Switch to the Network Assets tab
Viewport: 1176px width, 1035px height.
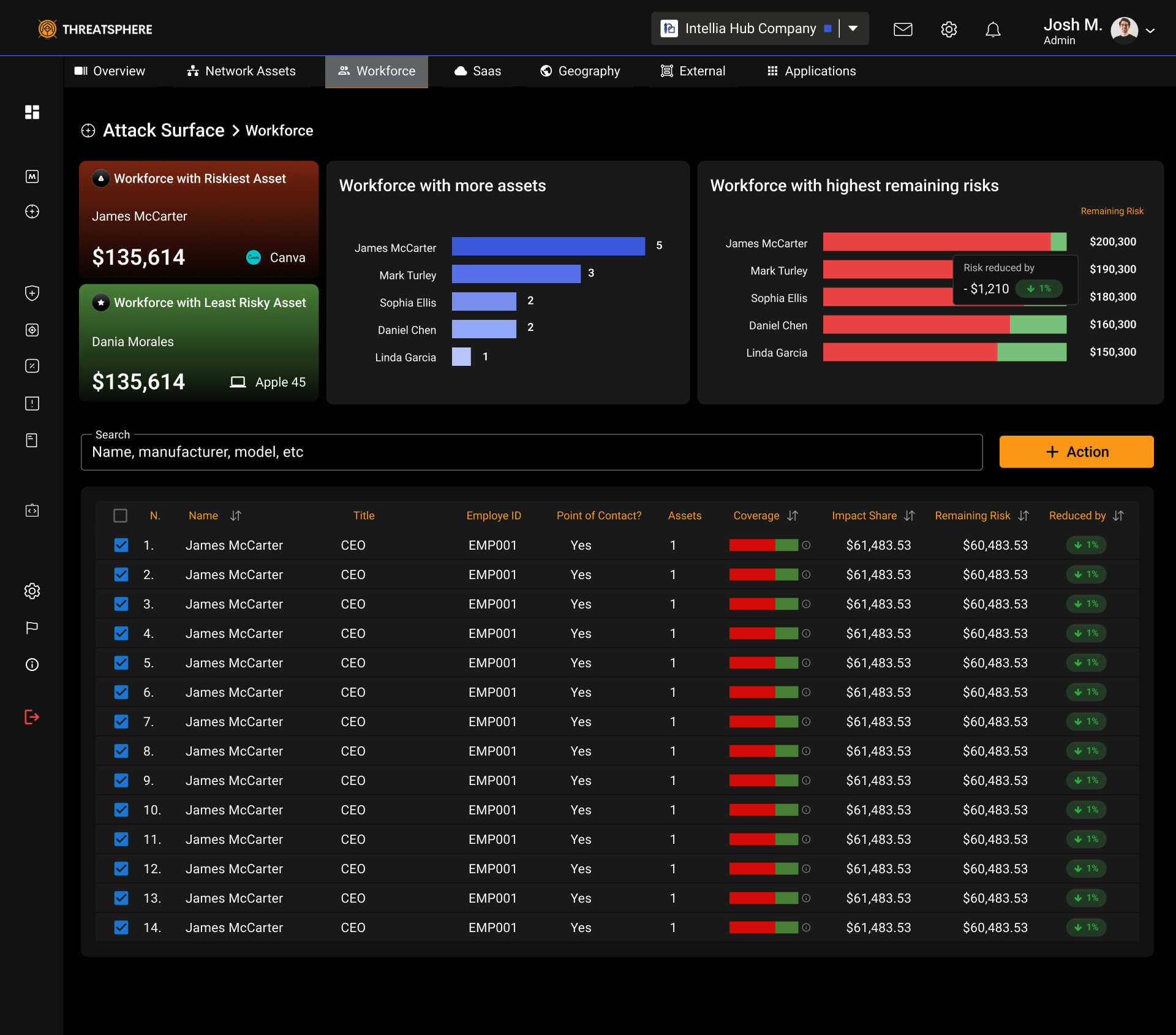(x=241, y=71)
